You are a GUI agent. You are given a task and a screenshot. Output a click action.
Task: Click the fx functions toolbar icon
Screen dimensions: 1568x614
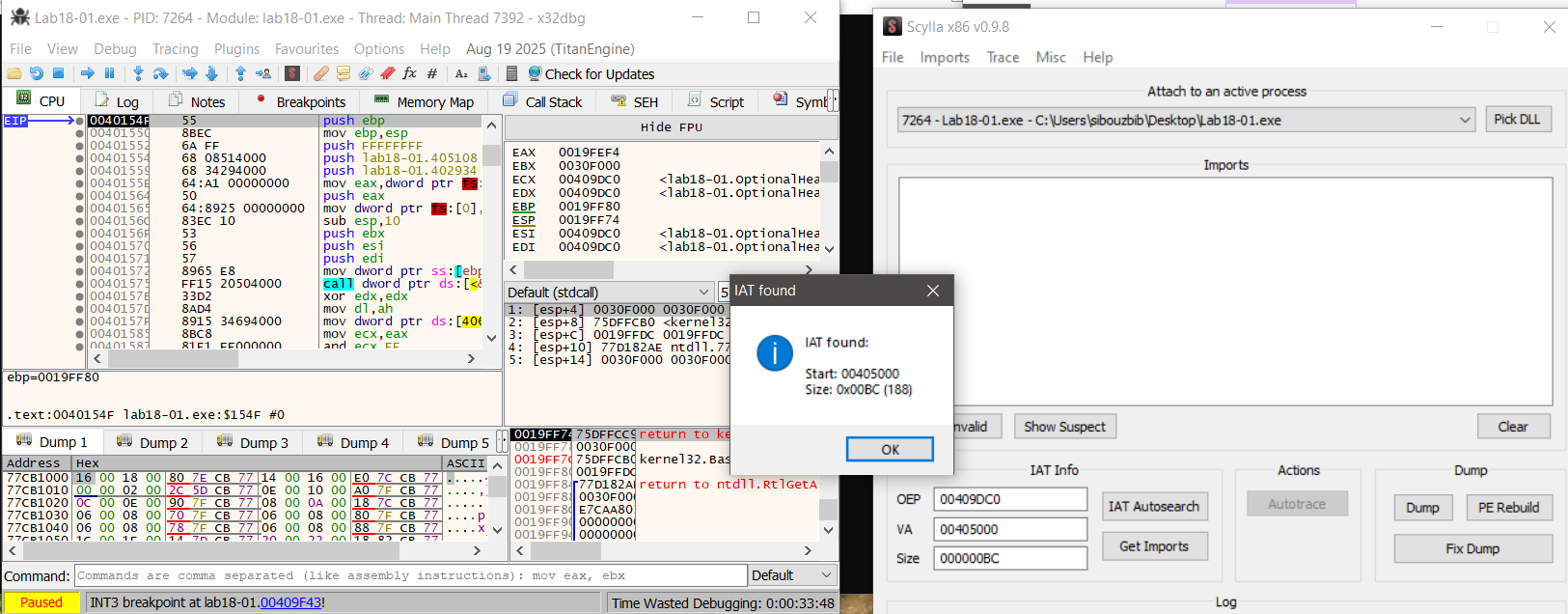409,73
